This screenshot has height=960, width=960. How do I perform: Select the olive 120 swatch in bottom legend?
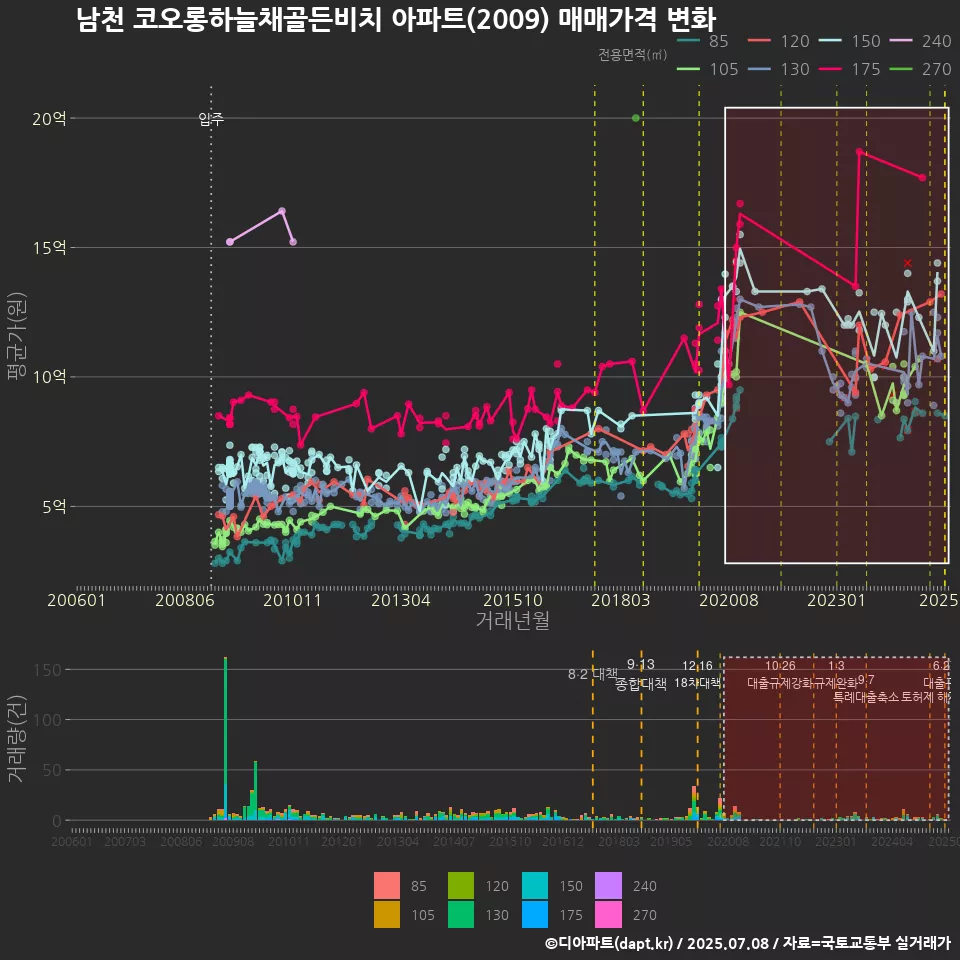(461, 885)
